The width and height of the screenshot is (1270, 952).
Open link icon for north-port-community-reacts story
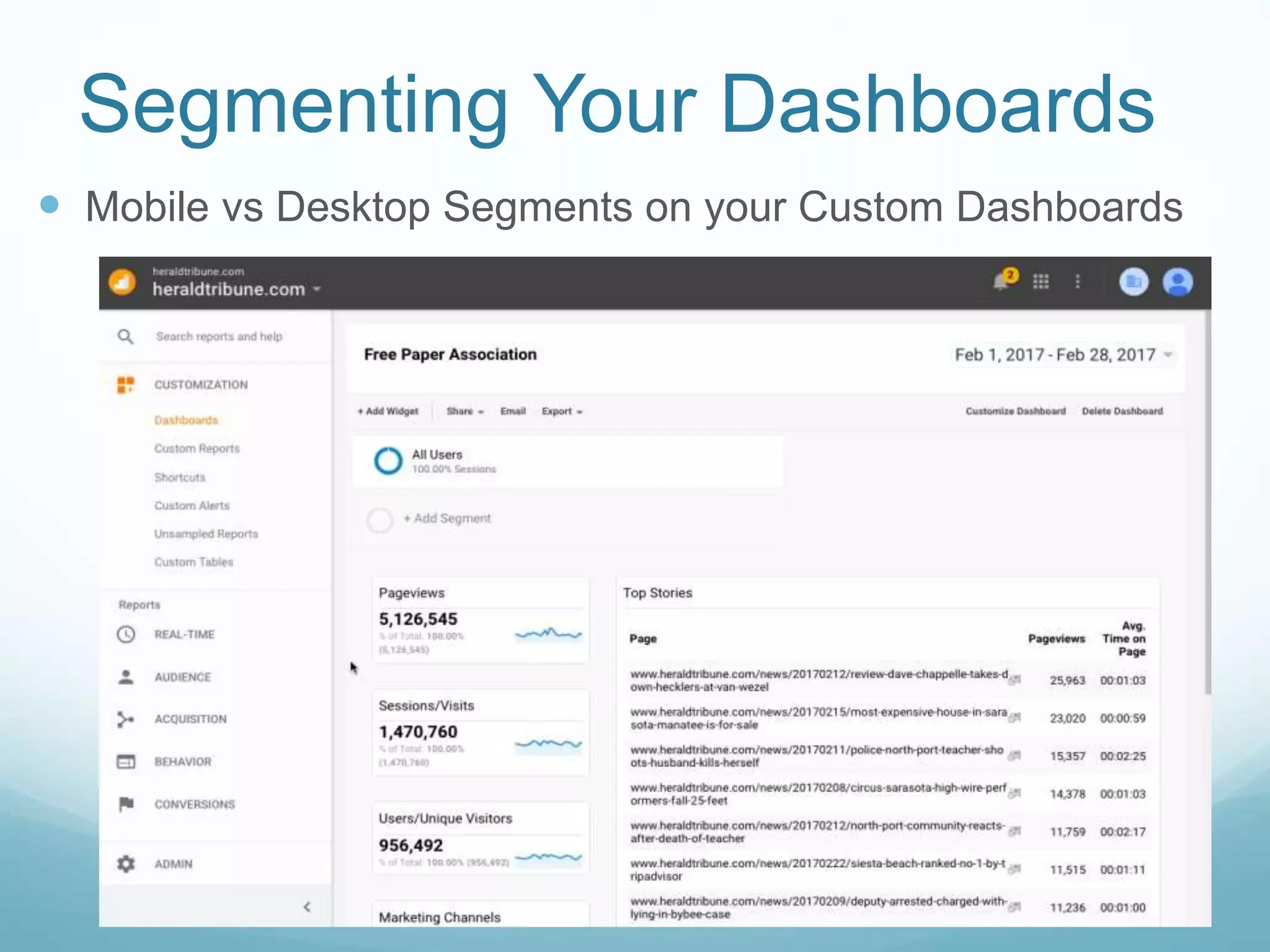pyautogui.click(x=1015, y=831)
